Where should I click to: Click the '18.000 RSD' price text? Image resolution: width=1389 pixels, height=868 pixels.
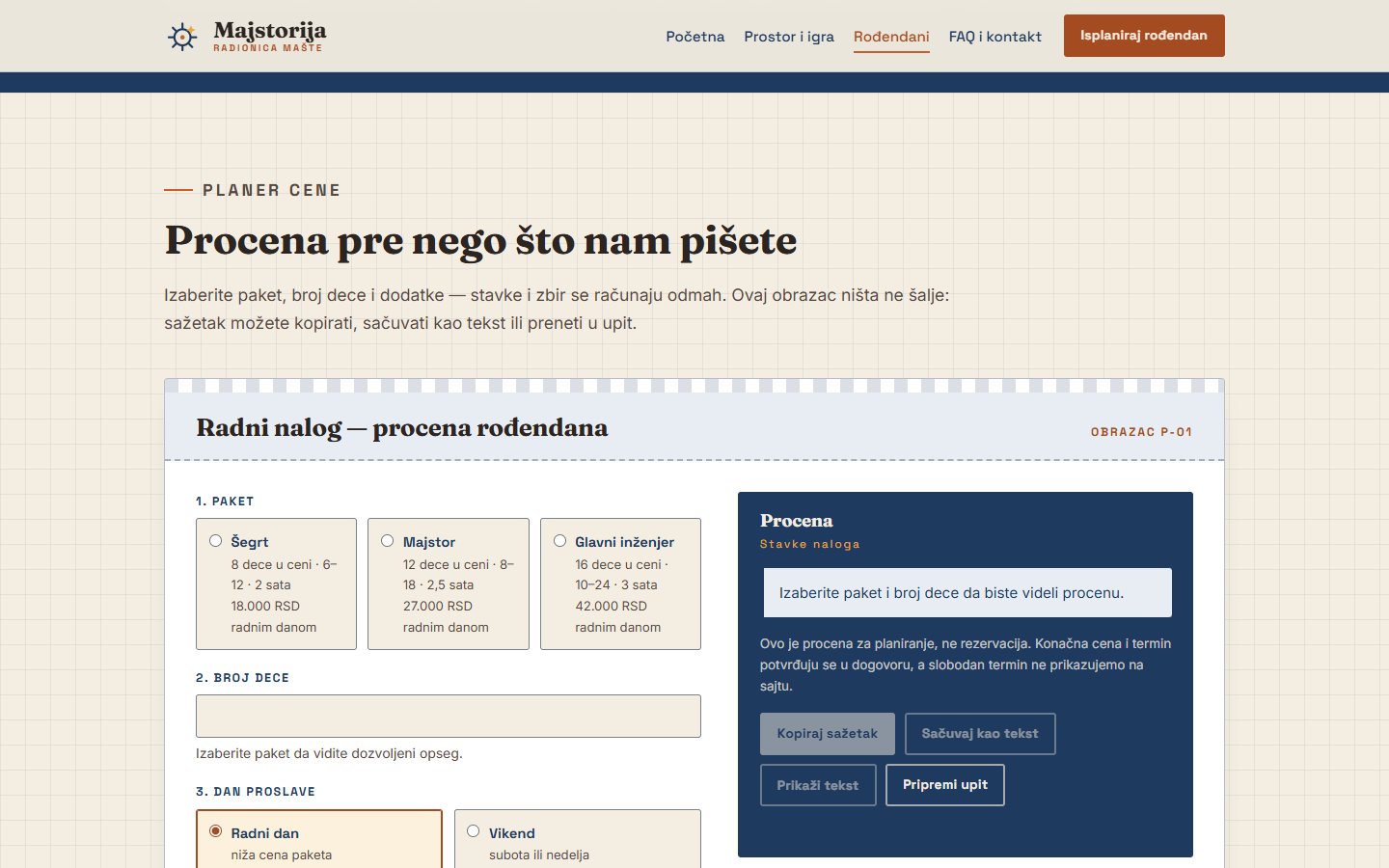265,606
